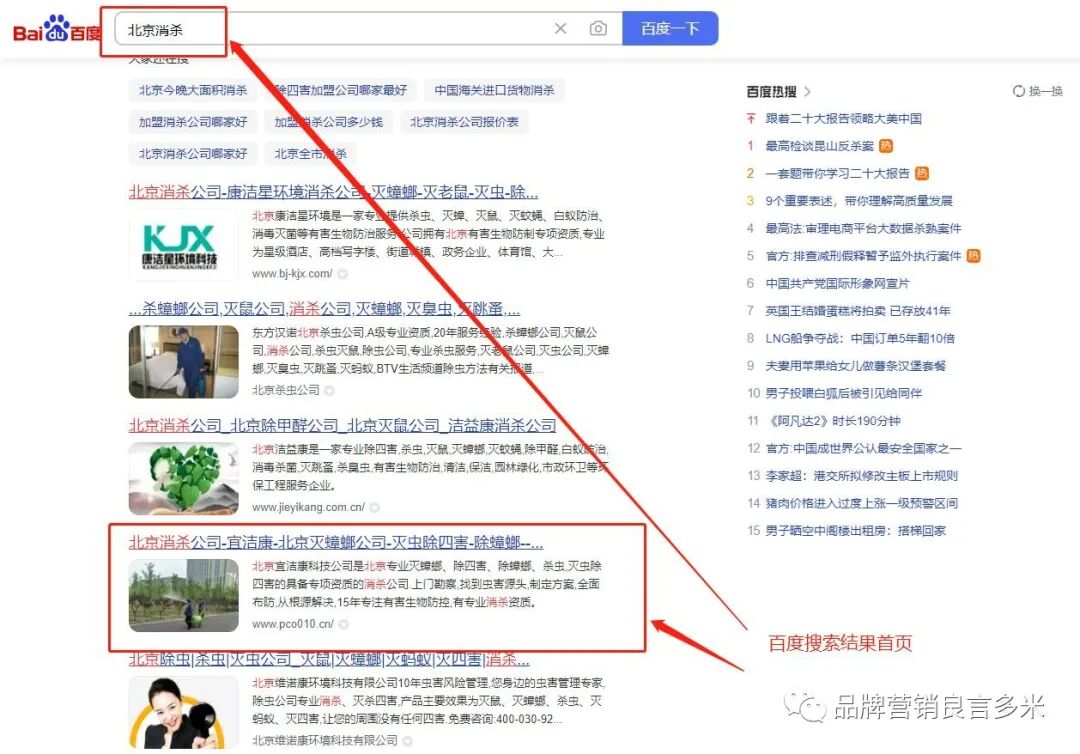Select related search 北京全市消杀

click(311, 154)
